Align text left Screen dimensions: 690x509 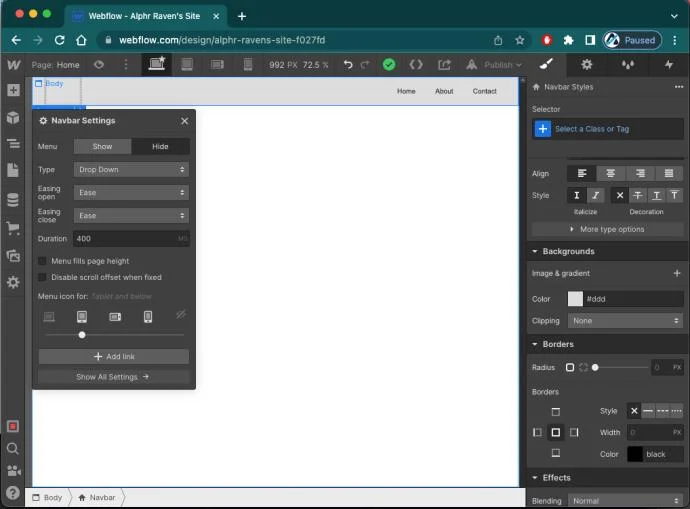point(581,173)
